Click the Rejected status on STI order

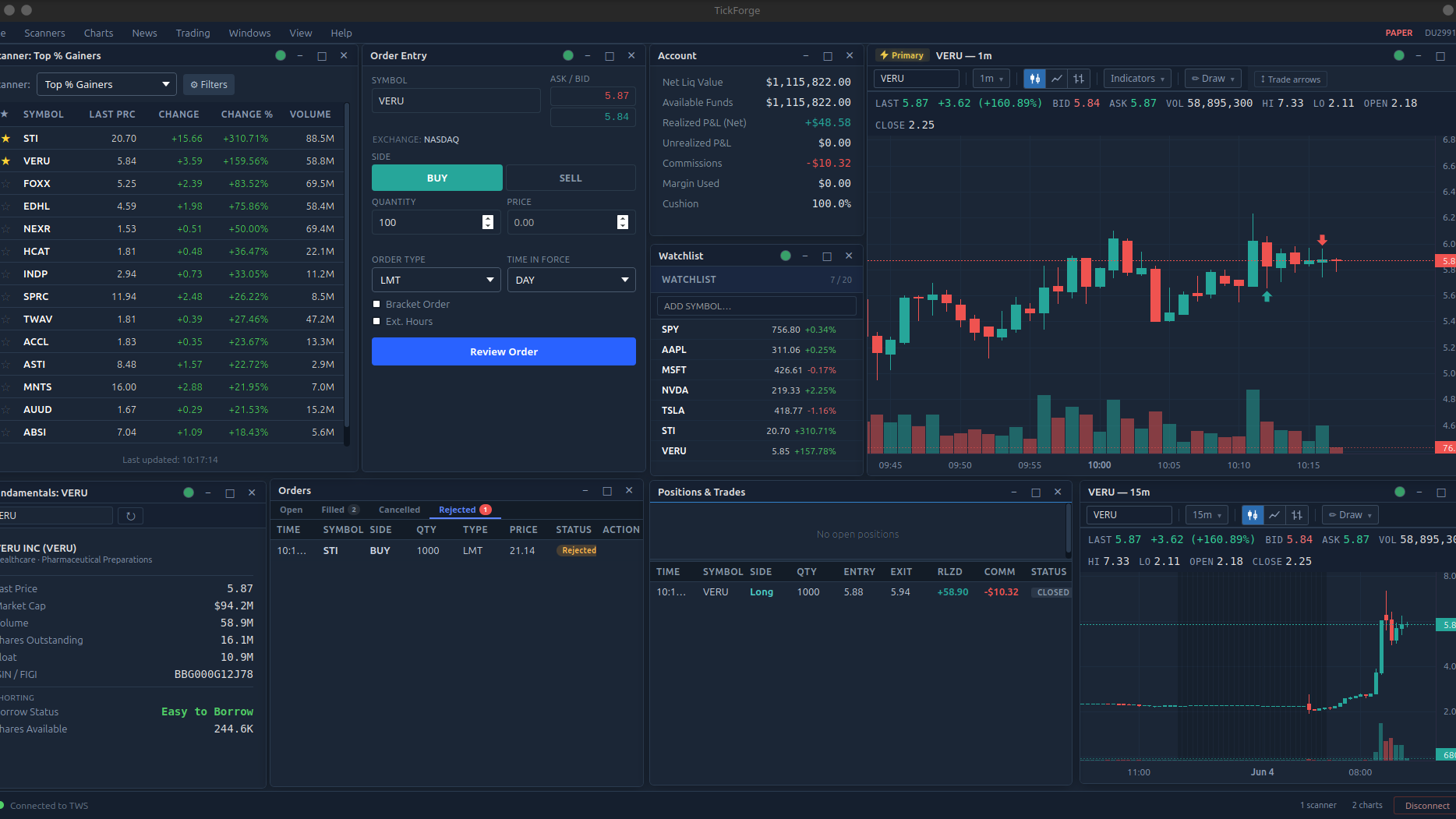tap(578, 550)
